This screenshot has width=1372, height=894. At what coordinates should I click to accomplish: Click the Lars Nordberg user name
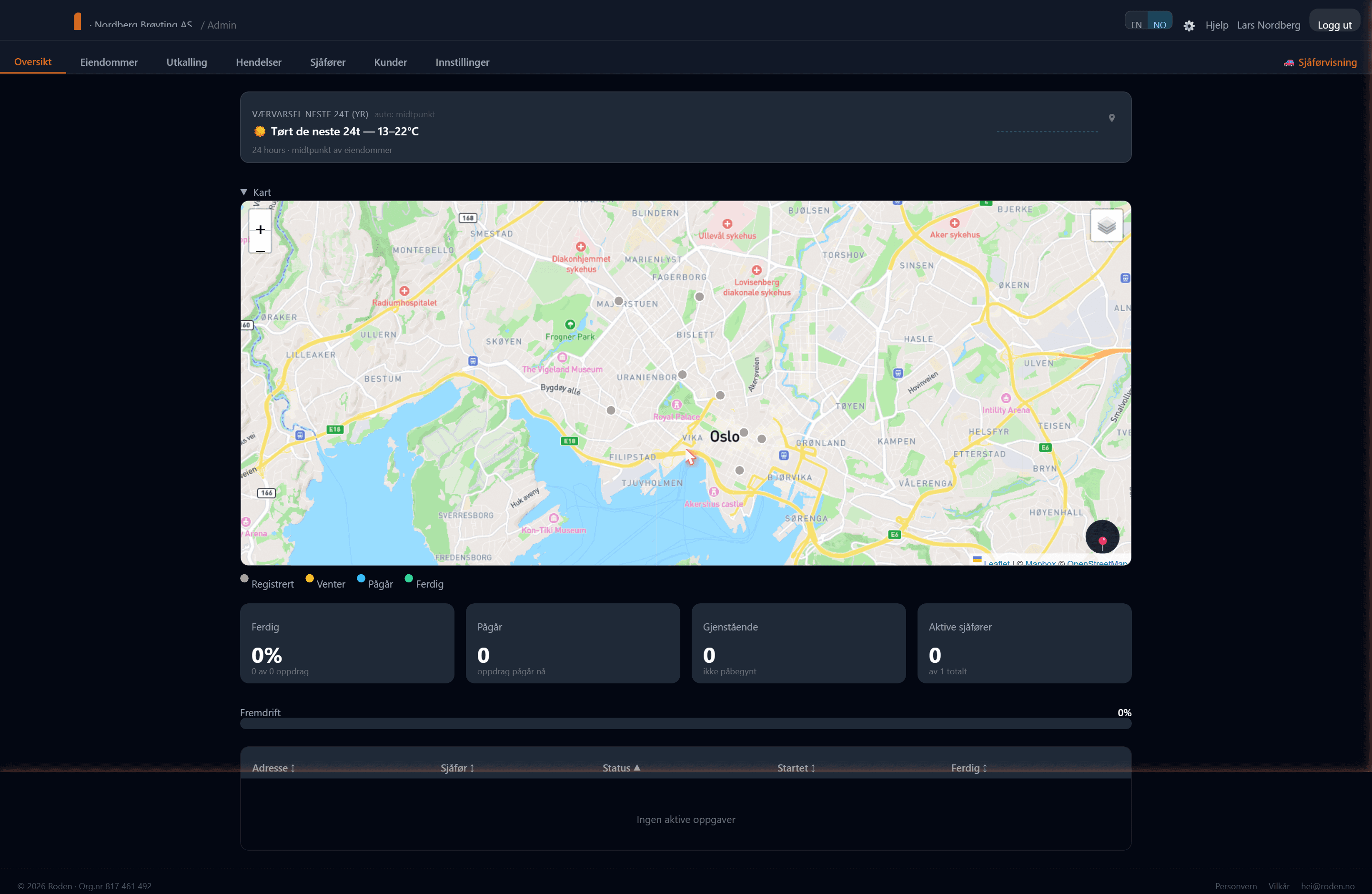pyautogui.click(x=1269, y=25)
